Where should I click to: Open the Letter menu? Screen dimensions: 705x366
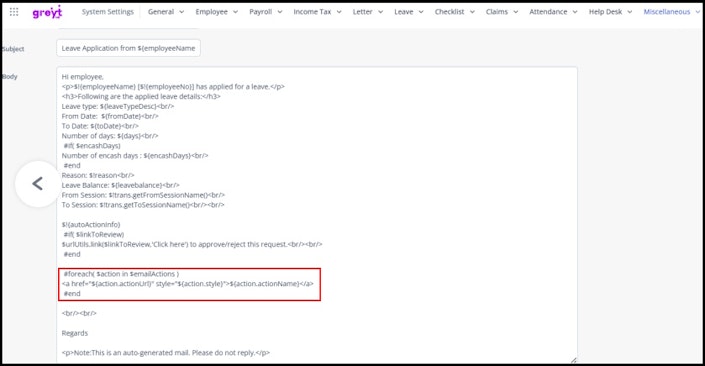coord(362,12)
